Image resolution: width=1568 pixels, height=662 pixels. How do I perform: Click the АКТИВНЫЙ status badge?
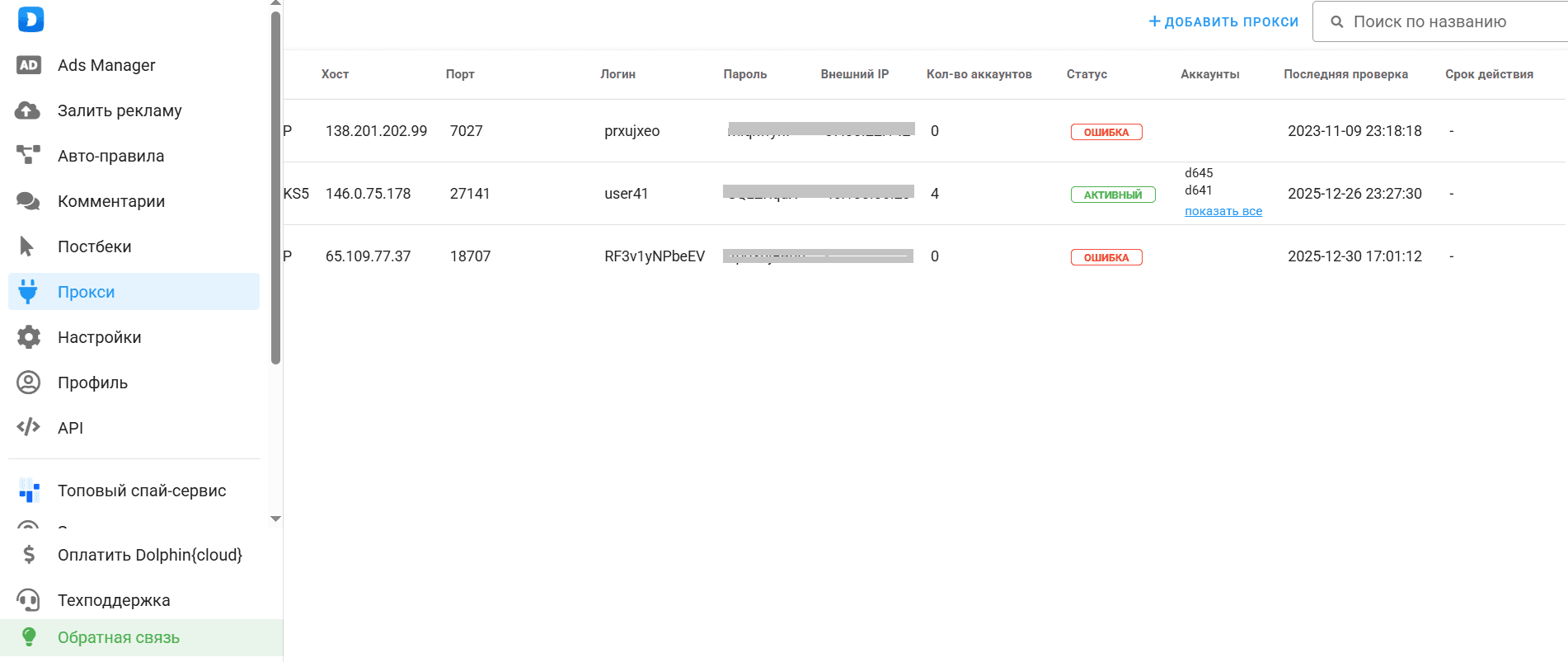click(1113, 195)
